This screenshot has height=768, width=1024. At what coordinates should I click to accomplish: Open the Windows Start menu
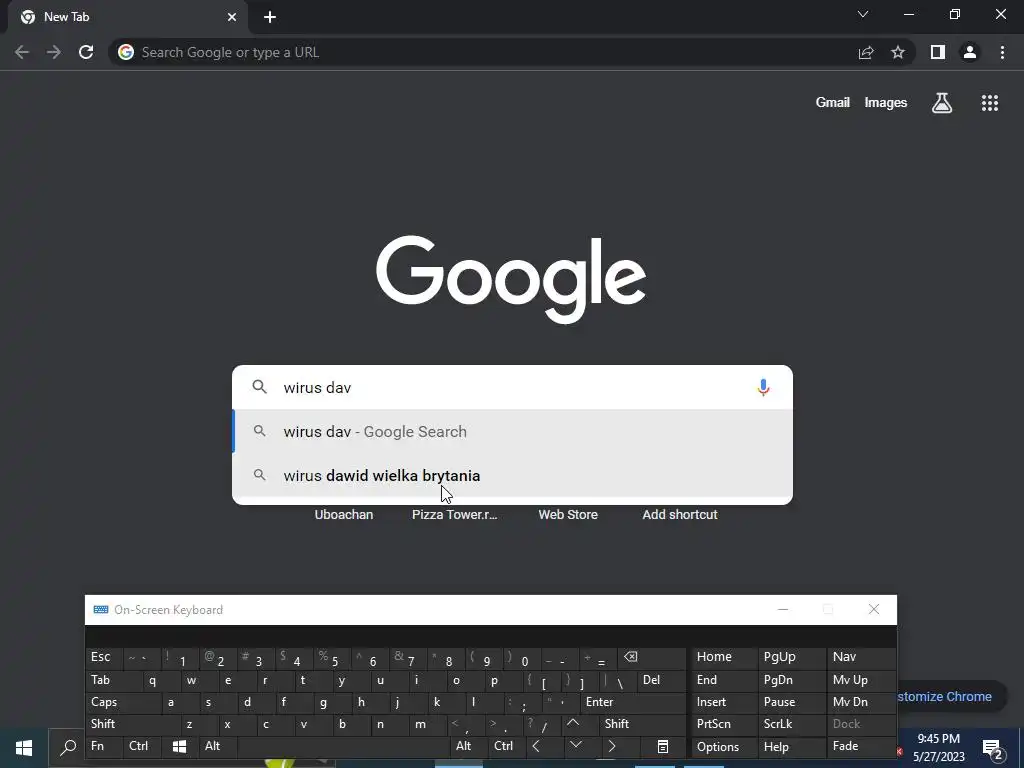(x=24, y=747)
